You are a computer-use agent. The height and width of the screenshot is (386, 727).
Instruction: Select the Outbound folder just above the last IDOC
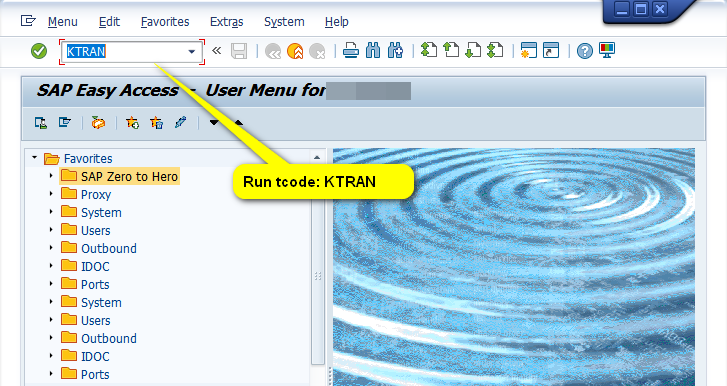pyautogui.click(x=109, y=338)
